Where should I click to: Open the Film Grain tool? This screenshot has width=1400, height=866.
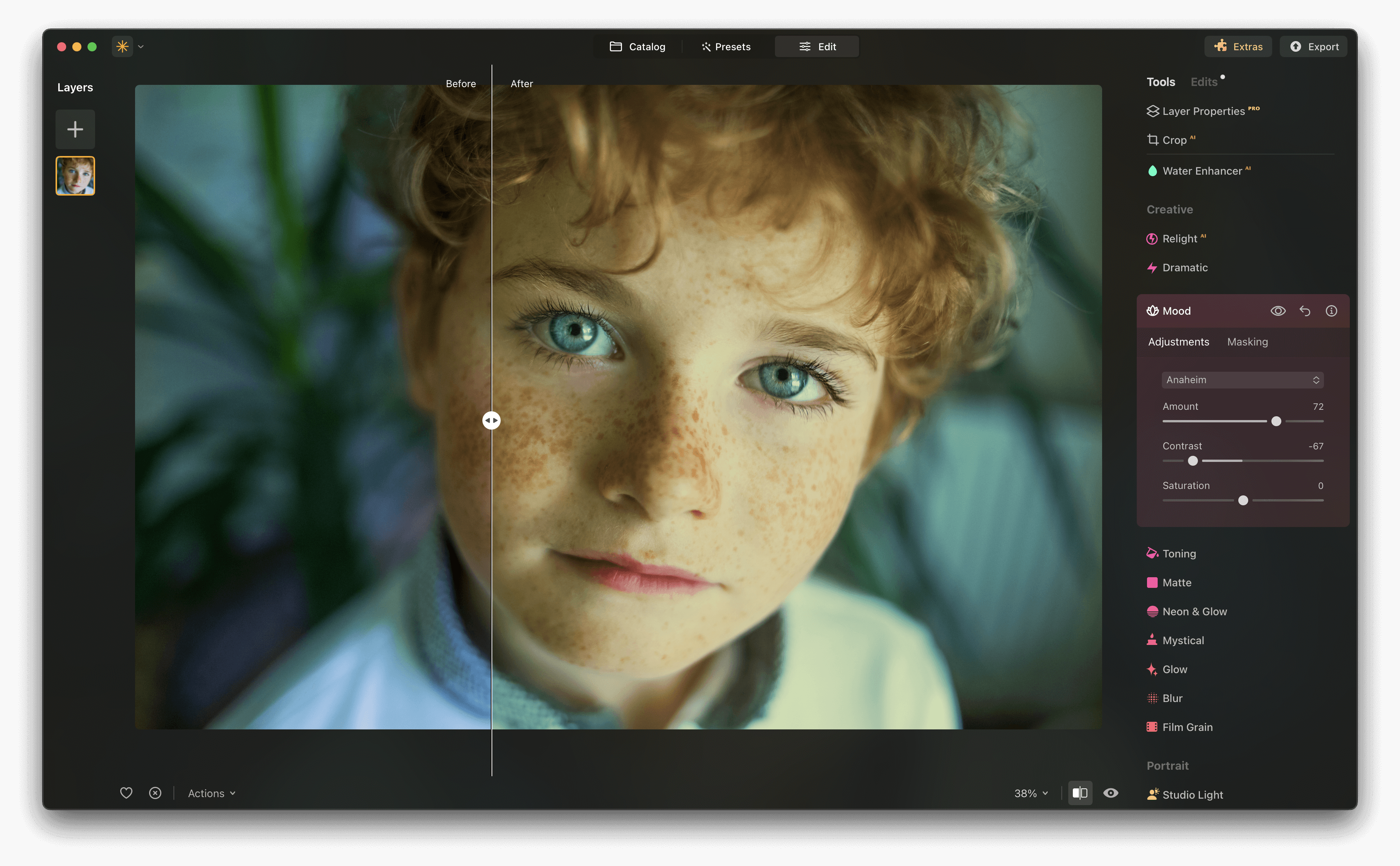[x=1188, y=727]
